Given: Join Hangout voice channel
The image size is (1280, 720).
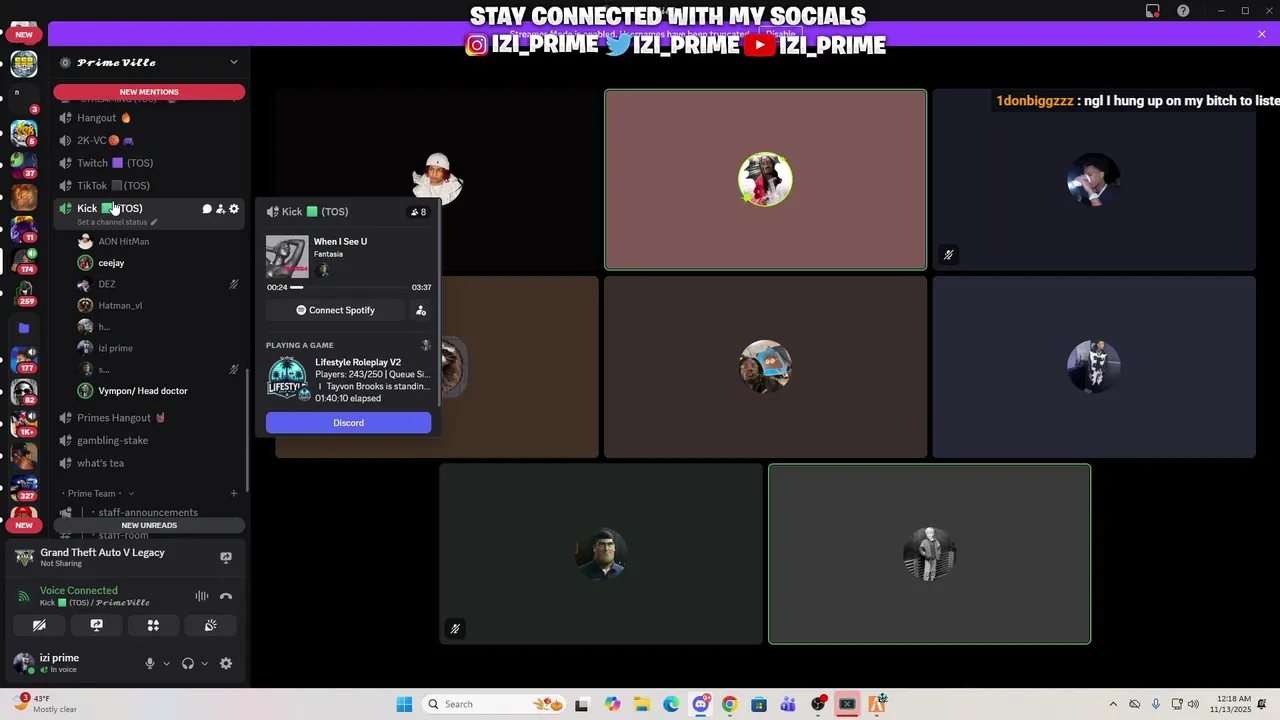Looking at the screenshot, I should pyautogui.click(x=148, y=118).
